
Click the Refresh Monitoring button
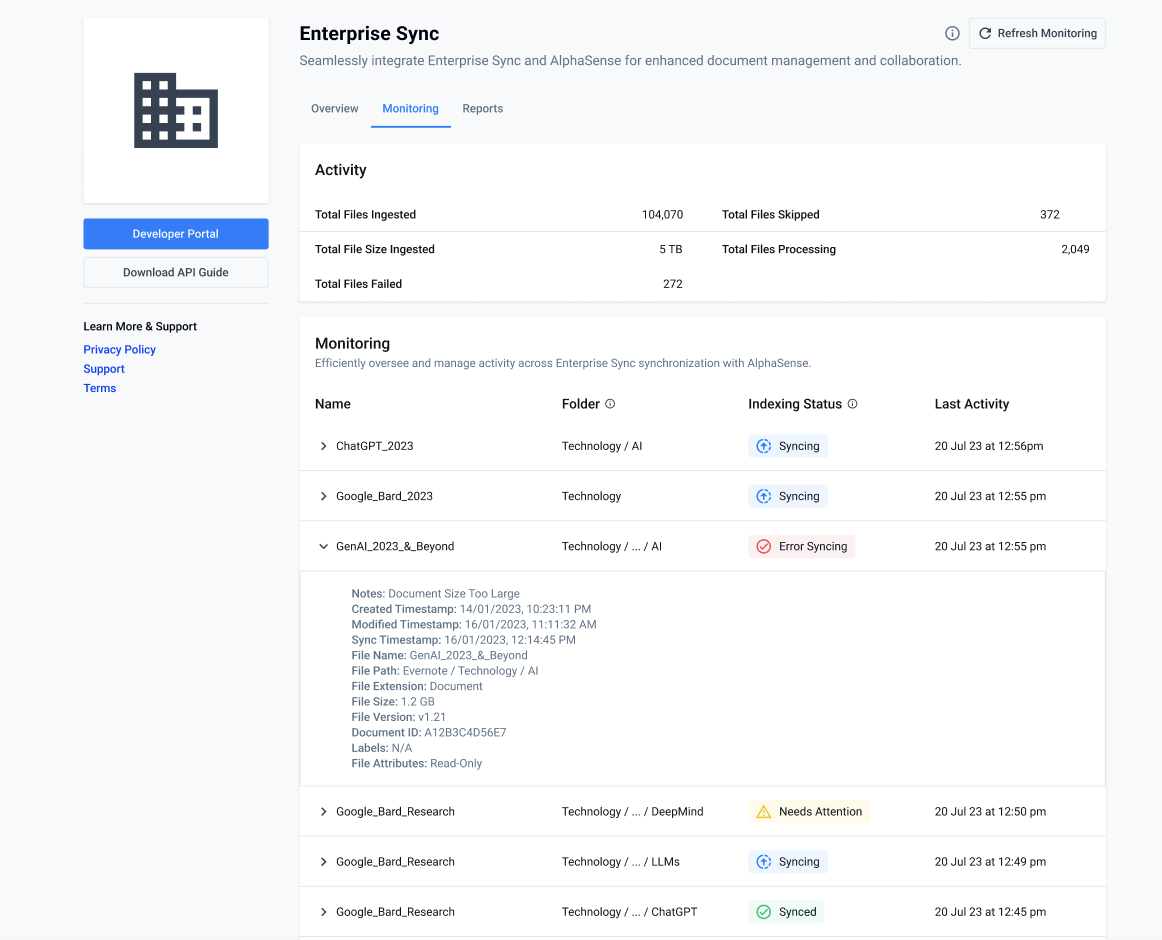point(1037,33)
